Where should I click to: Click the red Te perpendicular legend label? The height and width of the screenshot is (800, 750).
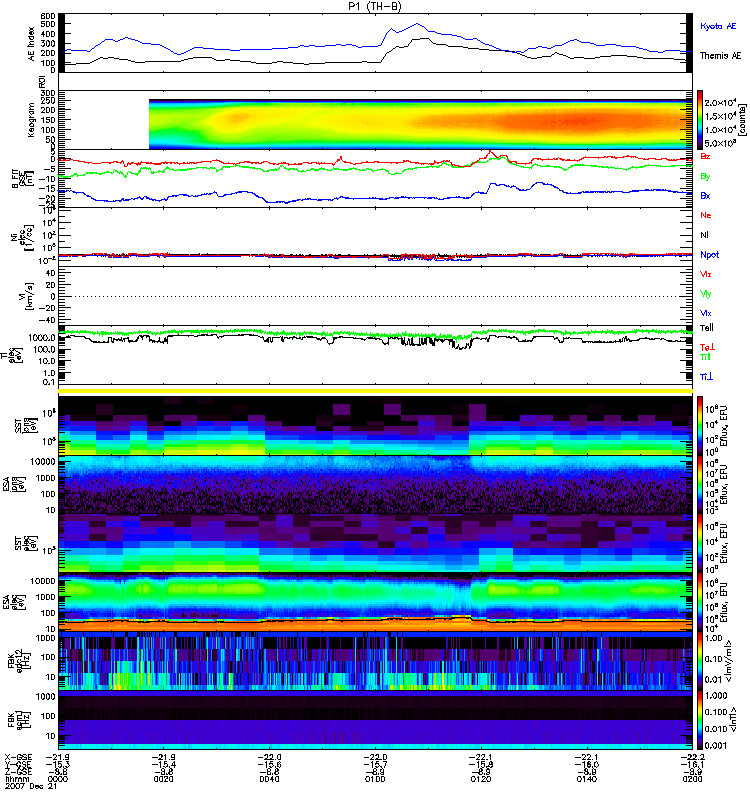707,347
